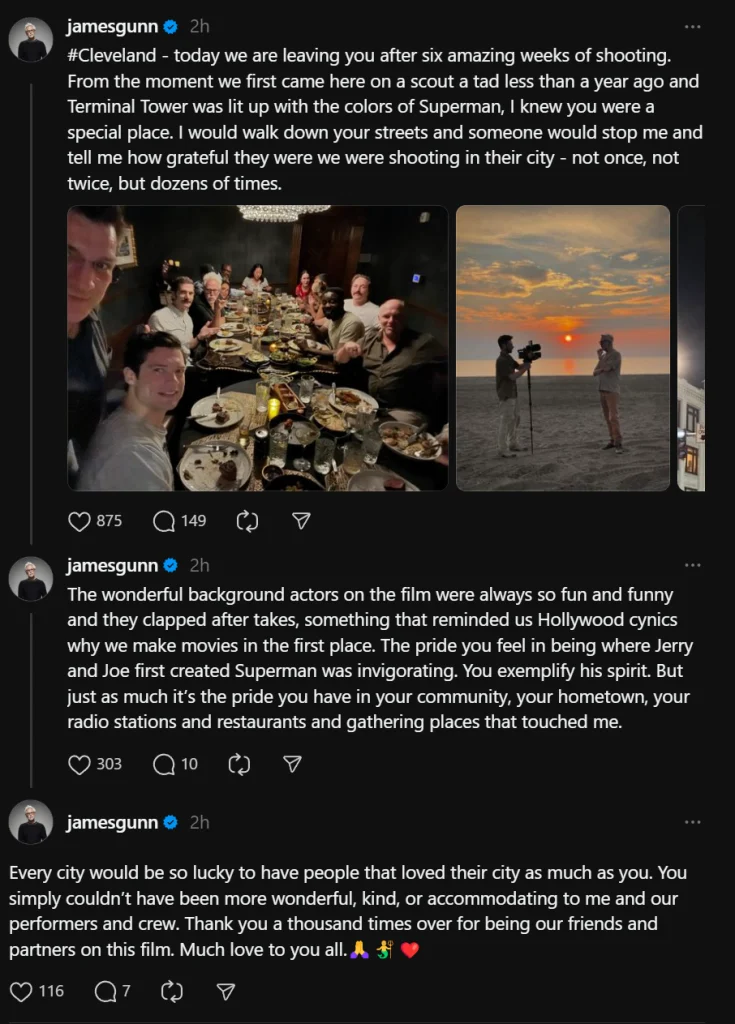The height and width of the screenshot is (1024, 735).
Task: Open replies on the 149-comment post
Action: 164,521
